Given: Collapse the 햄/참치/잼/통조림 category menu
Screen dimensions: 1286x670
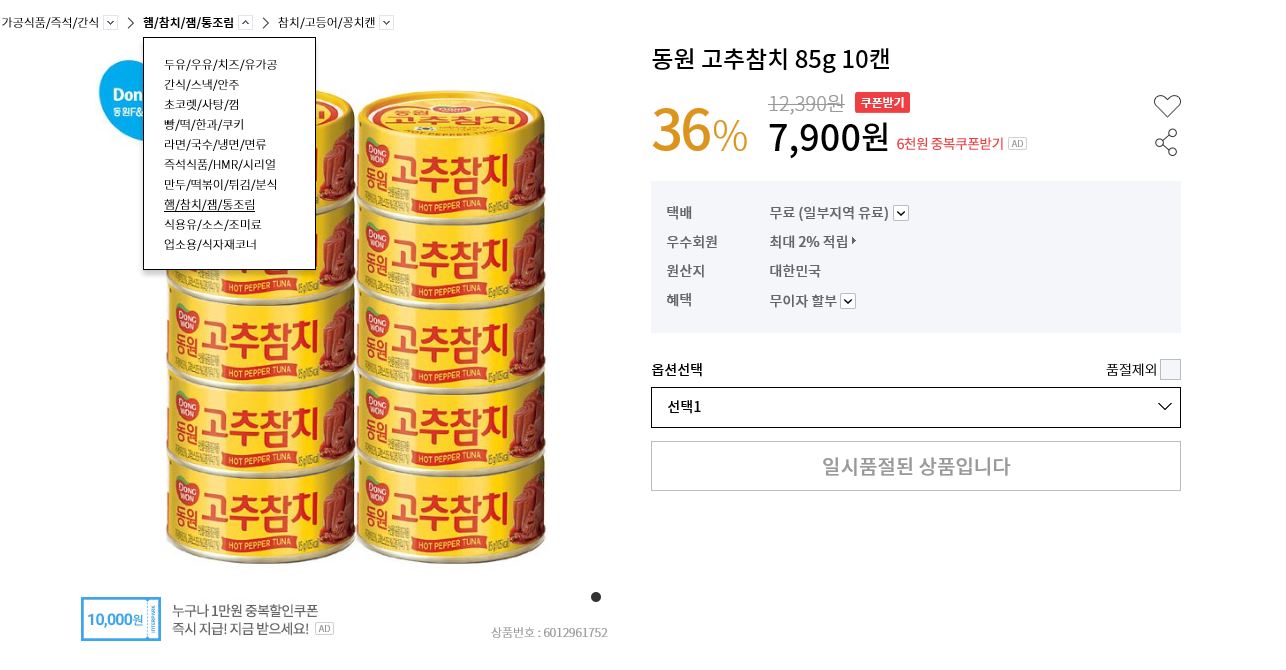Looking at the screenshot, I should (246, 22).
